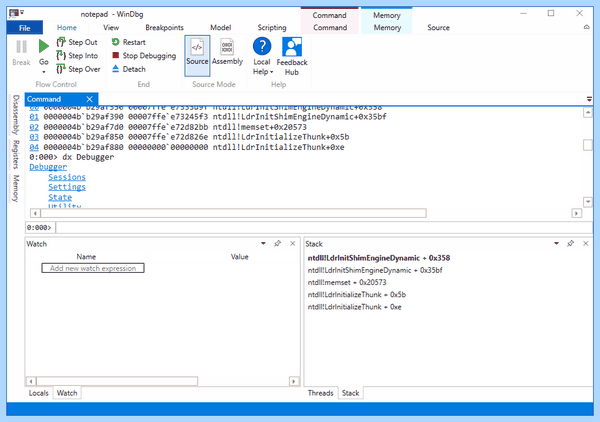
Task: Click the Watch Value column header
Action: [240, 257]
